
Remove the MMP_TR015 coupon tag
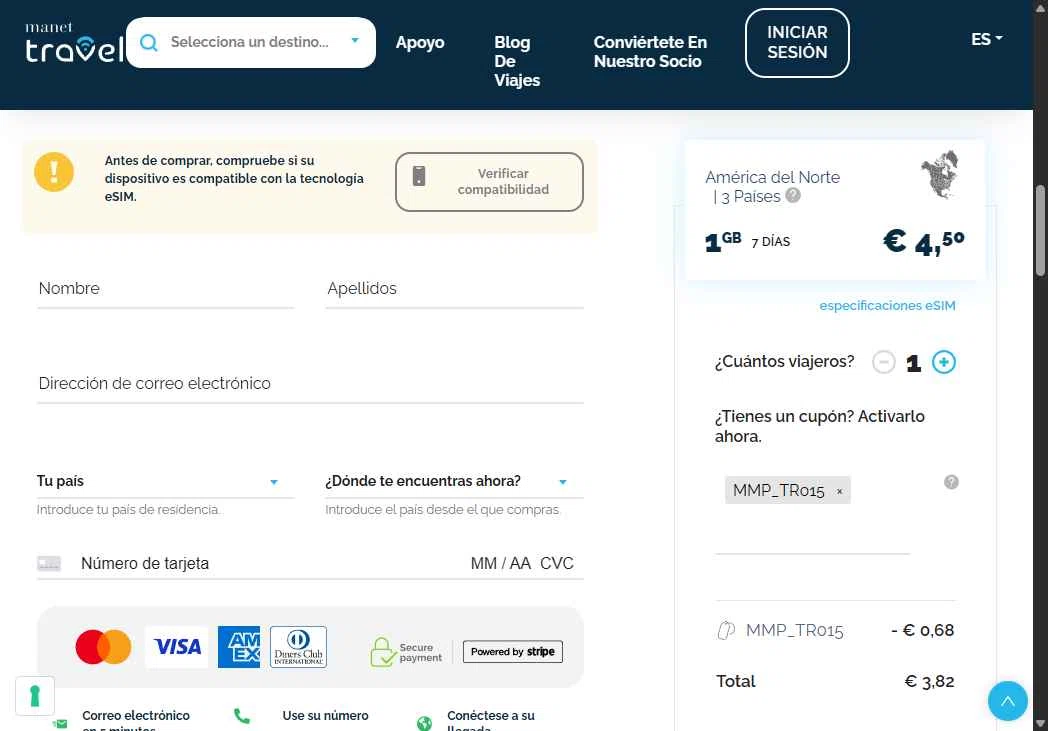[x=839, y=491]
